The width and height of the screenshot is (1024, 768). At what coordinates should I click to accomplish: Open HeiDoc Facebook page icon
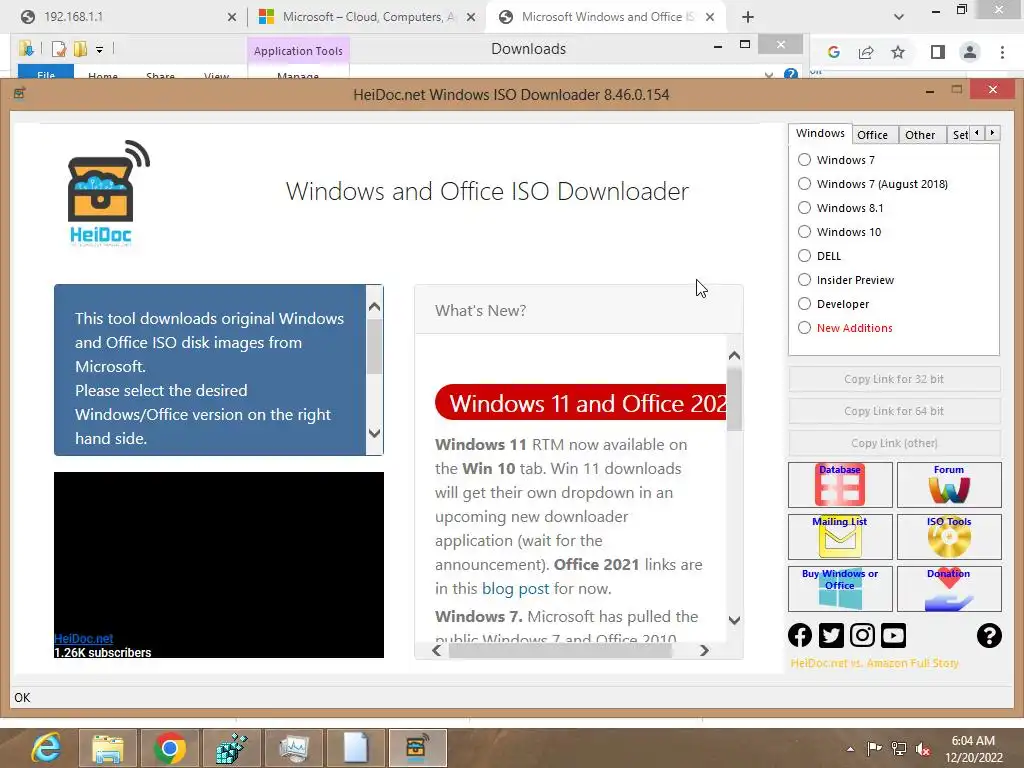point(800,635)
